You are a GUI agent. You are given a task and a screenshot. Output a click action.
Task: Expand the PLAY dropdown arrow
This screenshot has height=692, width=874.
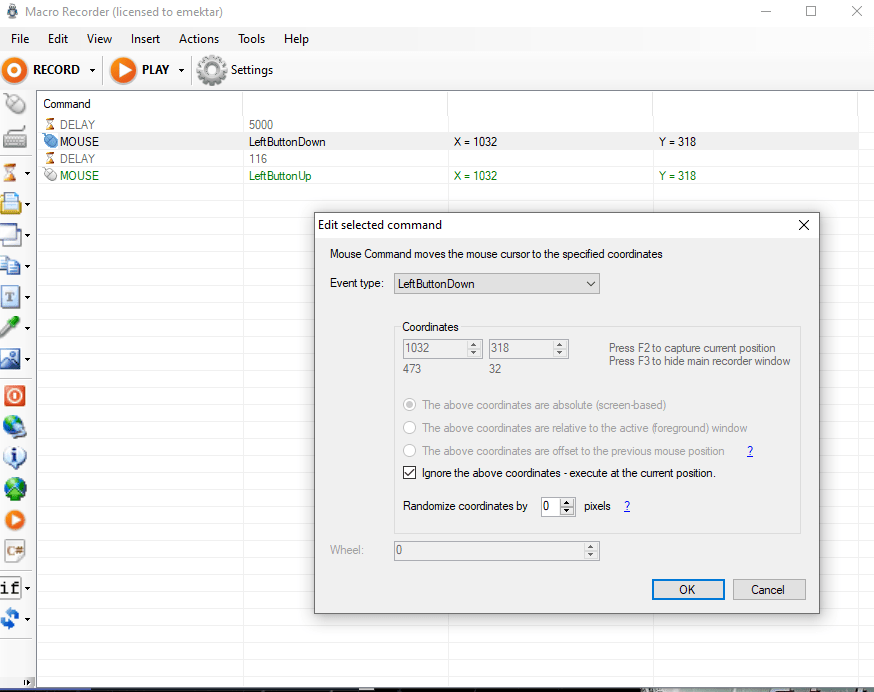tap(181, 70)
